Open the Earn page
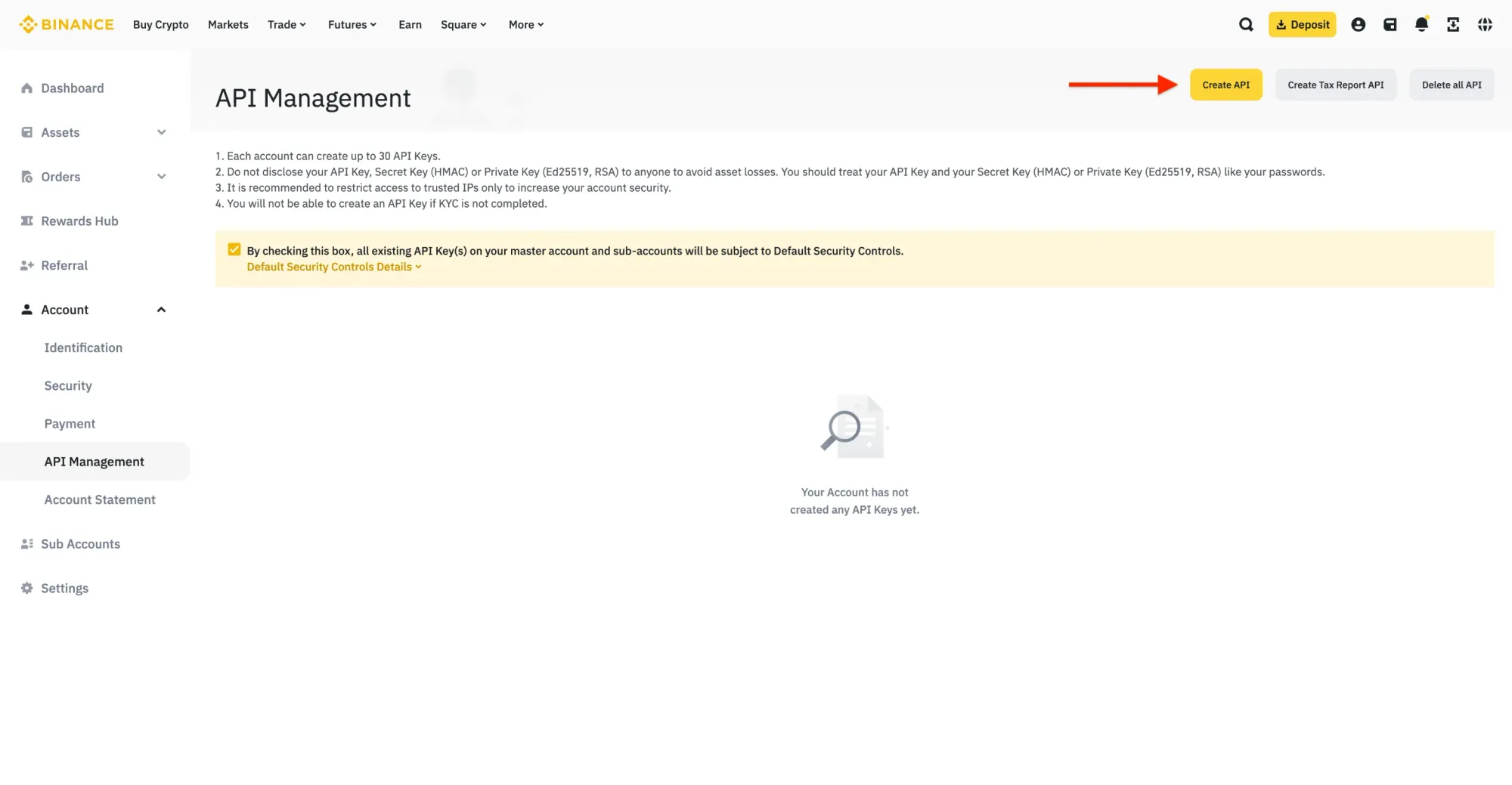The height and width of the screenshot is (785, 1512). point(410,25)
